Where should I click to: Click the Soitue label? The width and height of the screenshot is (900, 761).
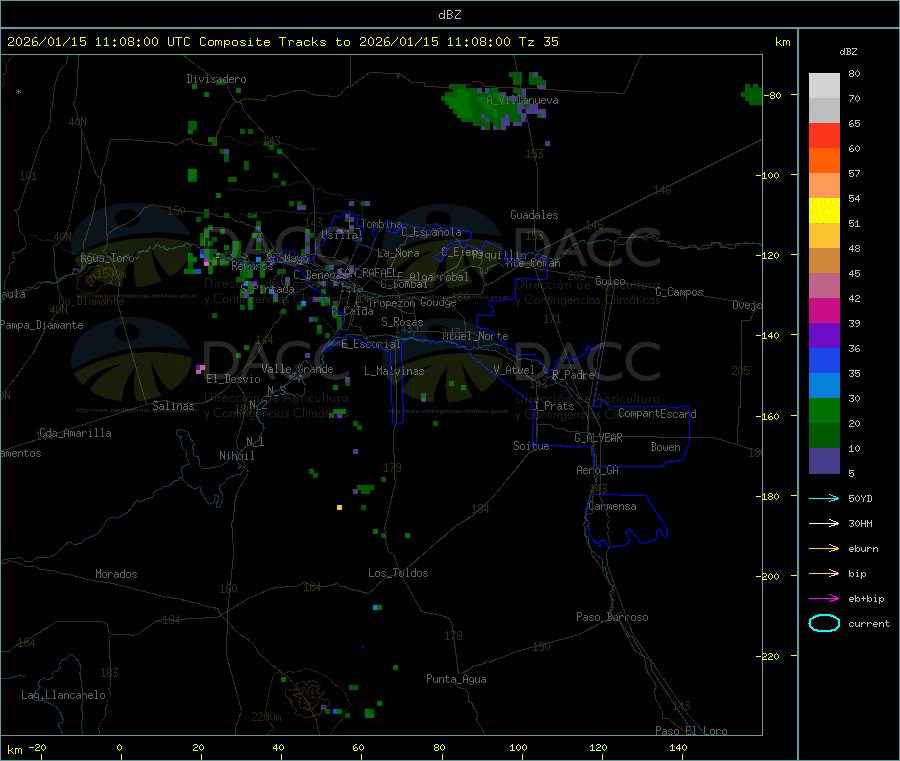(531, 446)
